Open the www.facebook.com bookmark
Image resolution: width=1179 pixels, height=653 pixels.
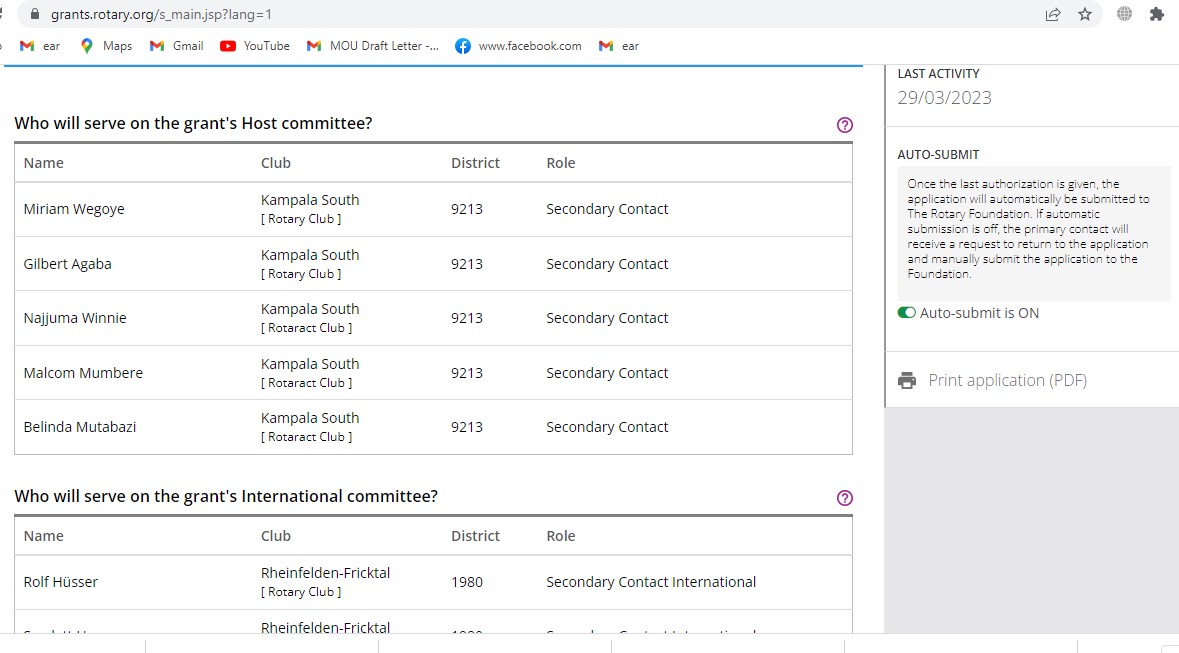[518, 46]
